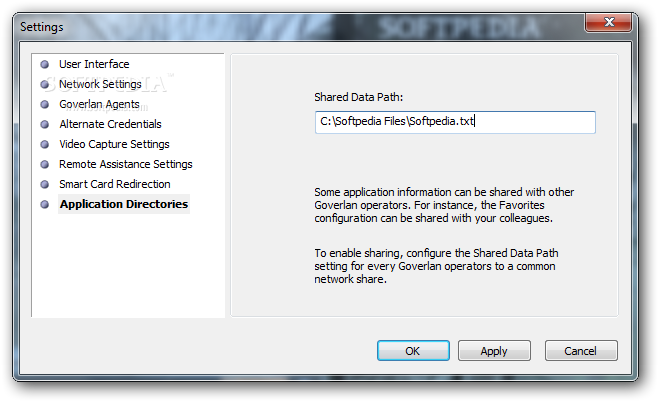
Task: Click the bullet icon beside User Interface
Action: pos(45,64)
